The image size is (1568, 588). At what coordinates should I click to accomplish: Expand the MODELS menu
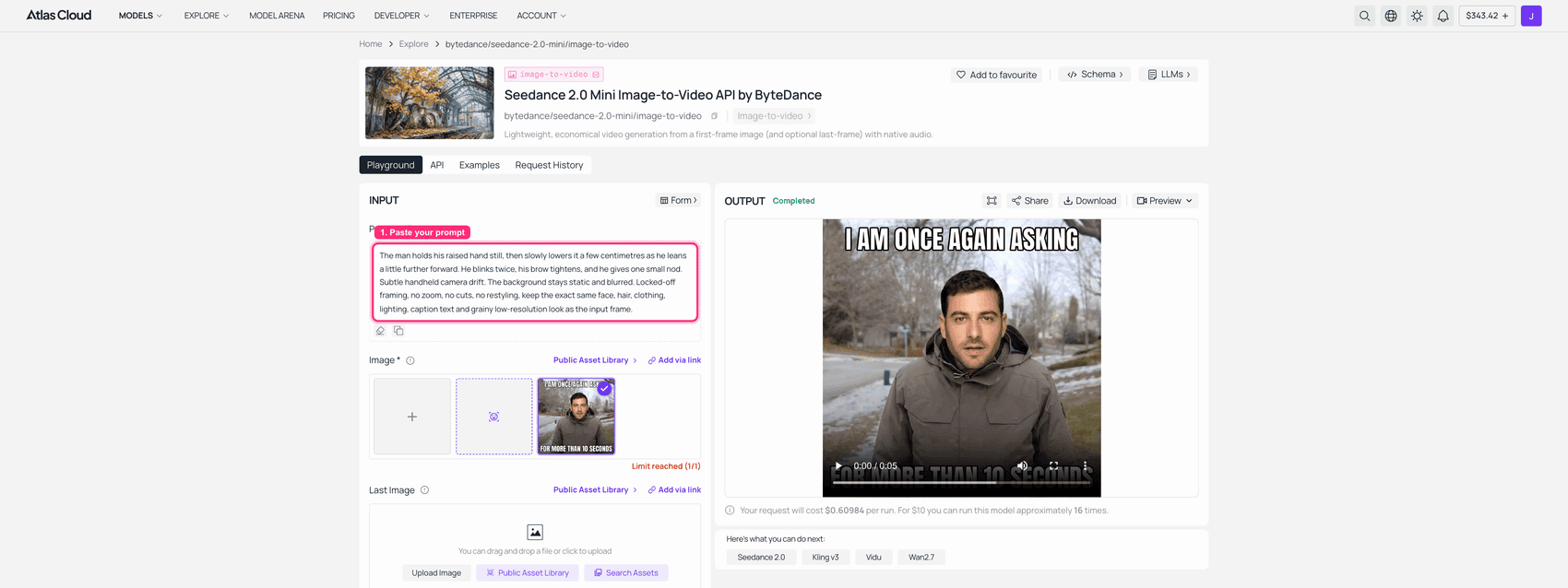(x=140, y=16)
